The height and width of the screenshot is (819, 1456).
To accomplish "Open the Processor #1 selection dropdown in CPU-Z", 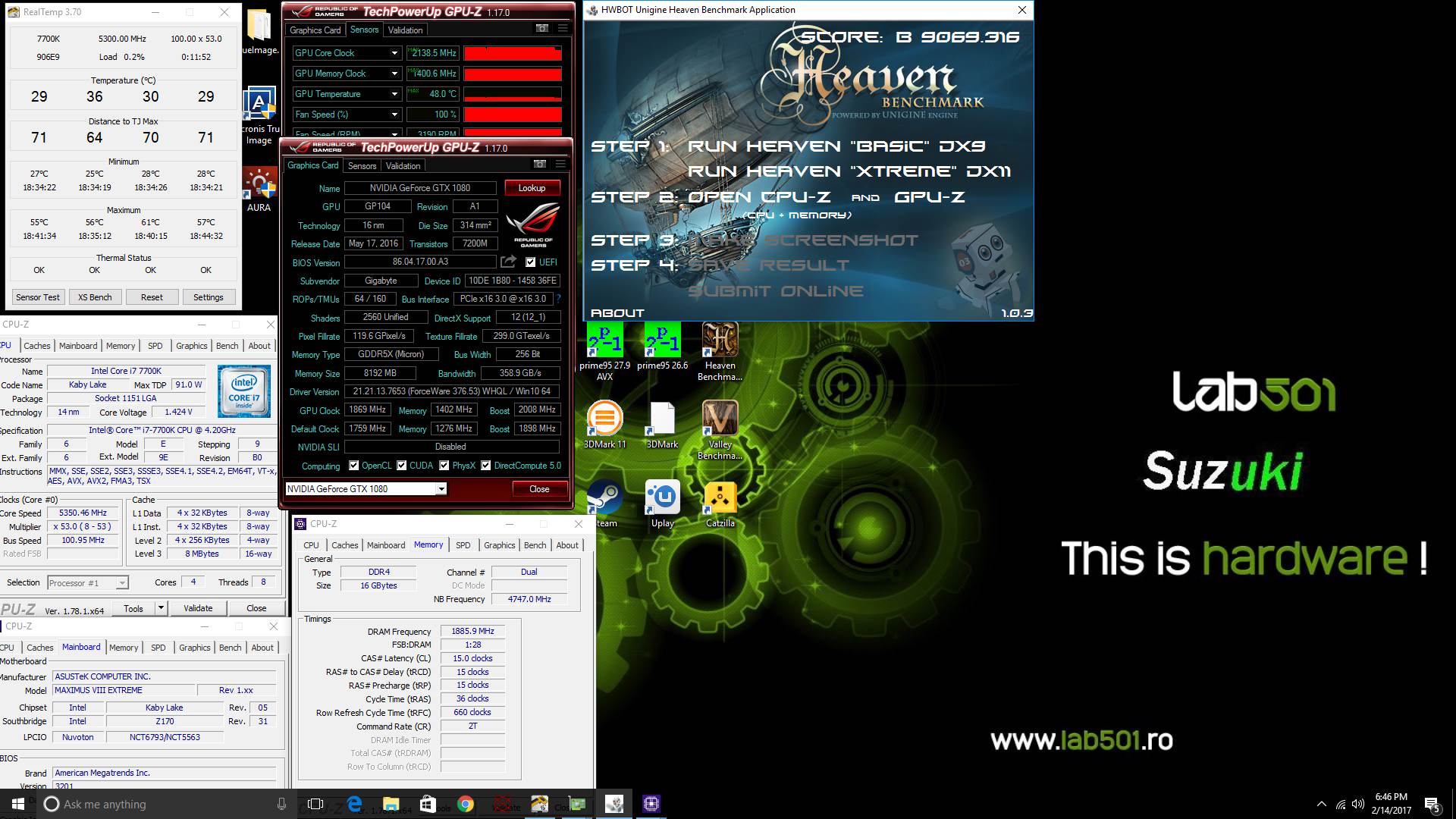I will click(x=122, y=583).
